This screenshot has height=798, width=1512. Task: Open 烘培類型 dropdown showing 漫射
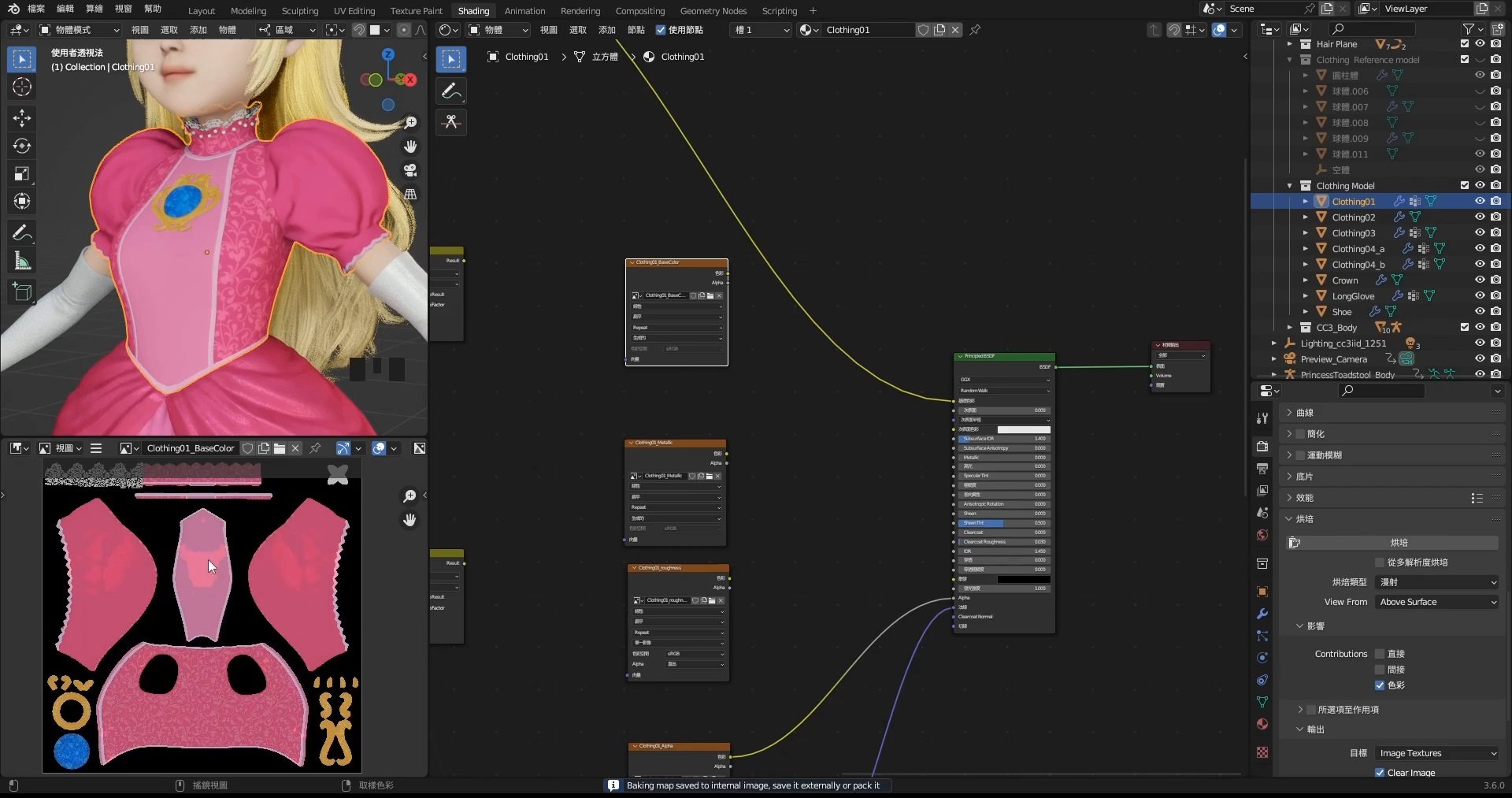(1437, 582)
